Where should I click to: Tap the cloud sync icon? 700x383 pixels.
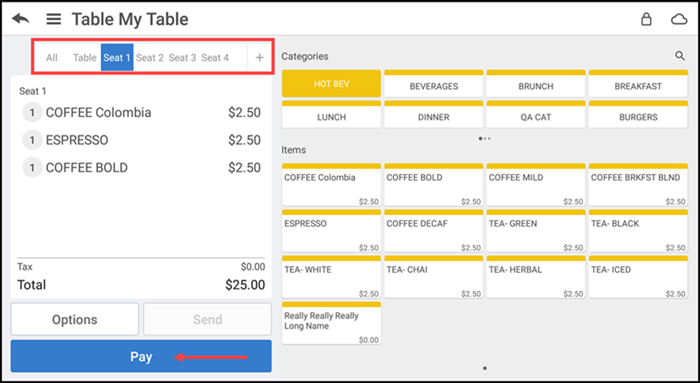679,19
